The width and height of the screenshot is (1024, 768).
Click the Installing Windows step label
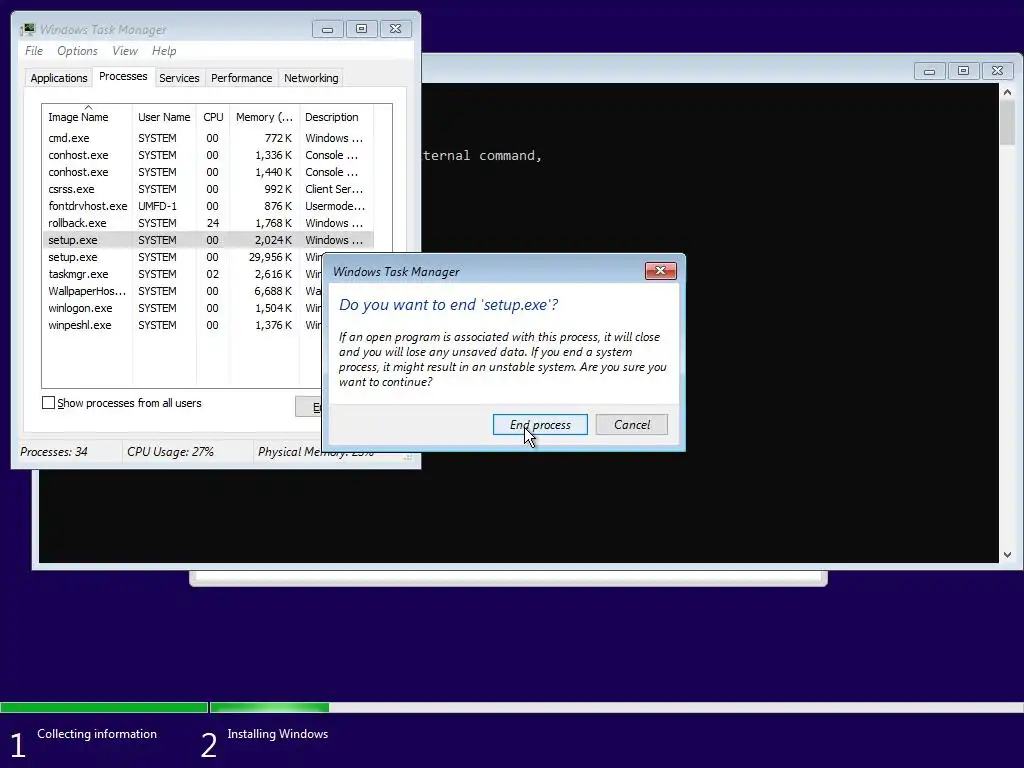pos(278,734)
